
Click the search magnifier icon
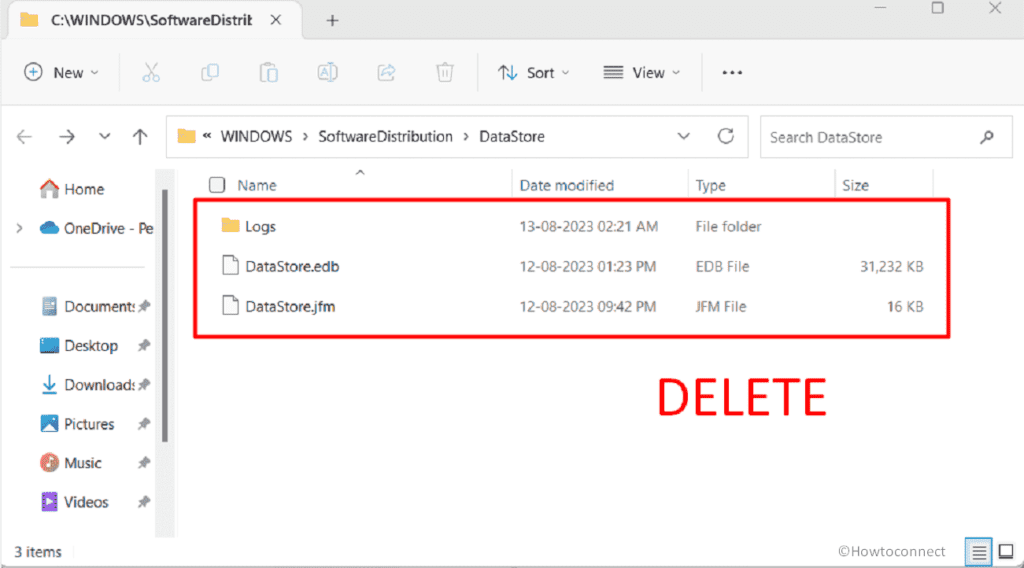[987, 137]
